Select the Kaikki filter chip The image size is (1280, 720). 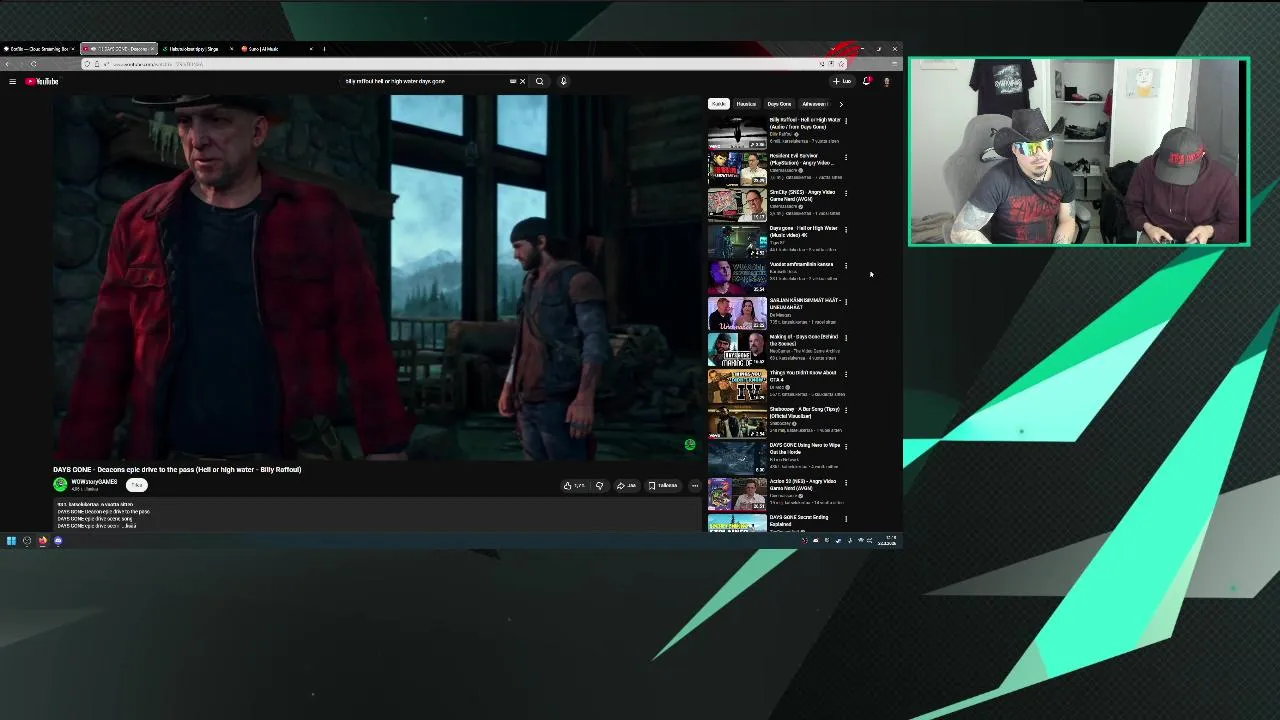click(718, 104)
